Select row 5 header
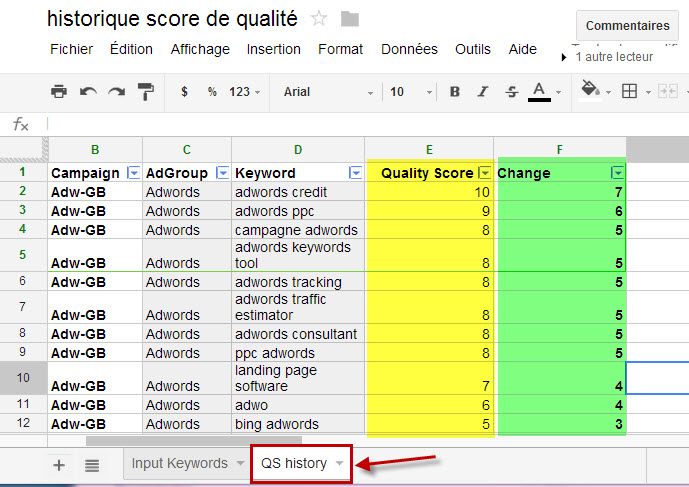The width and height of the screenshot is (689, 487). click(23, 255)
